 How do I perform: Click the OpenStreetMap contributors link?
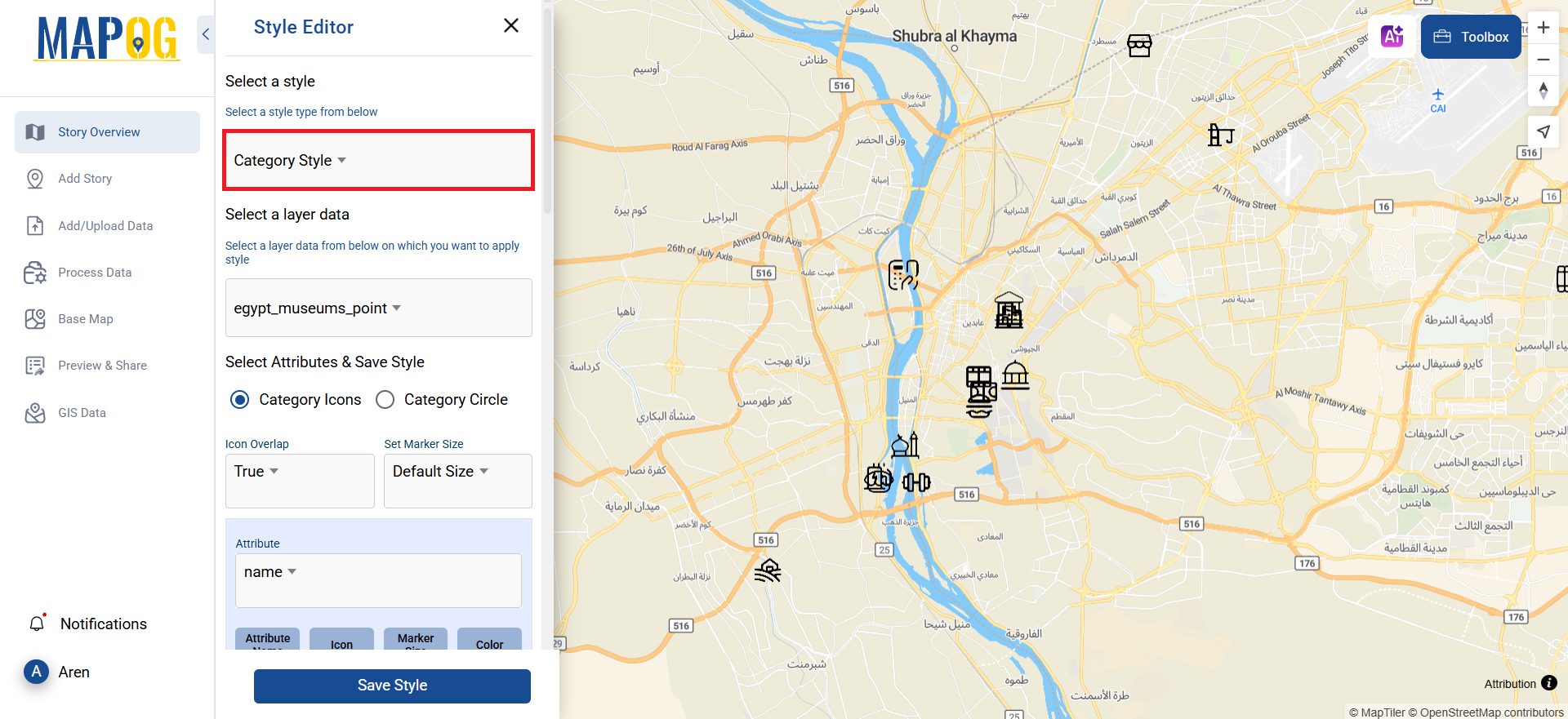click(1486, 712)
